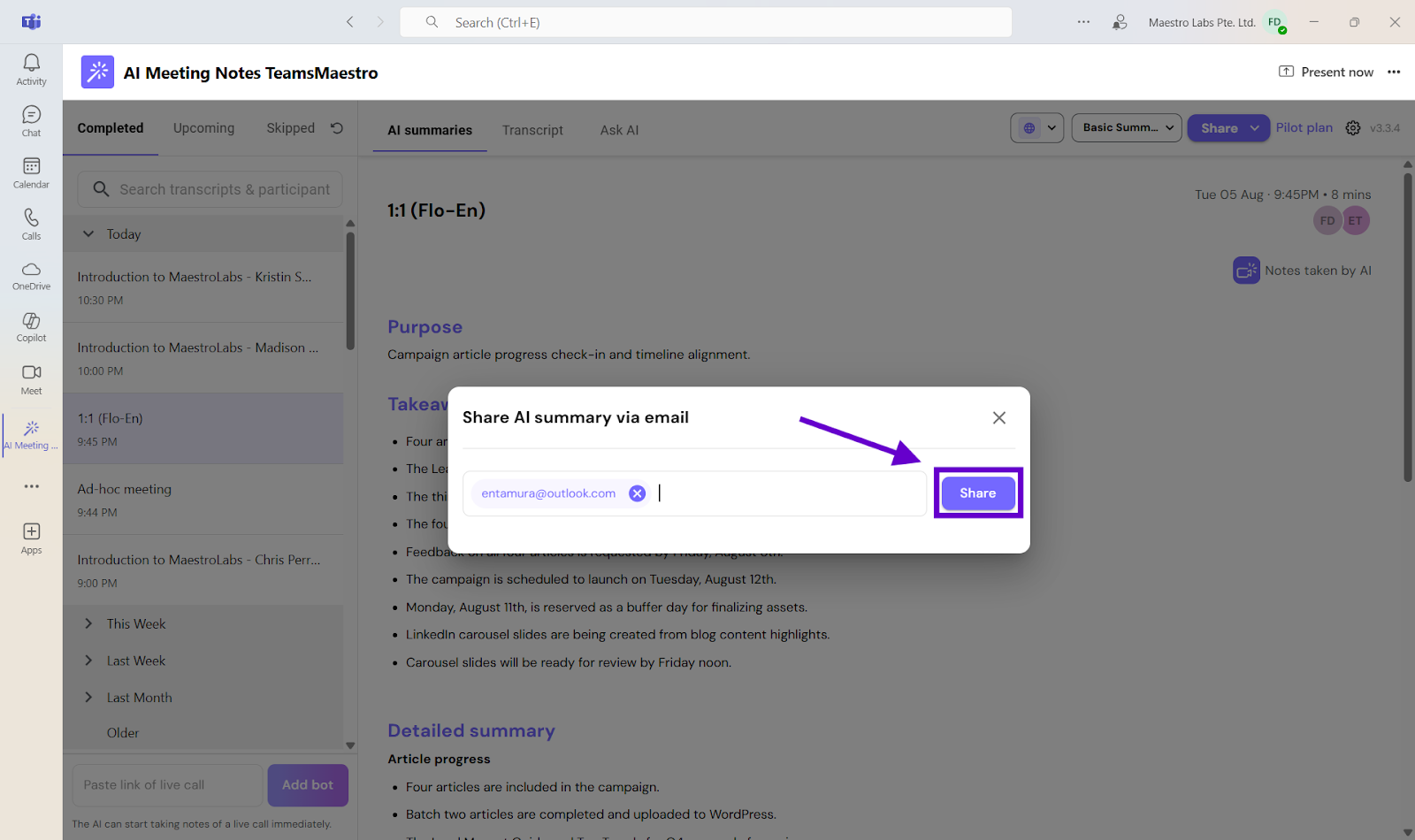Open the Basic Summ... template dropdown

point(1127,128)
